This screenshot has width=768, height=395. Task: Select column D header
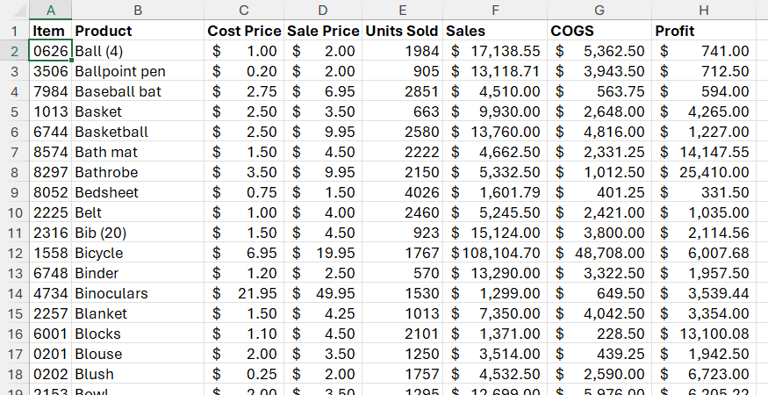323,10
